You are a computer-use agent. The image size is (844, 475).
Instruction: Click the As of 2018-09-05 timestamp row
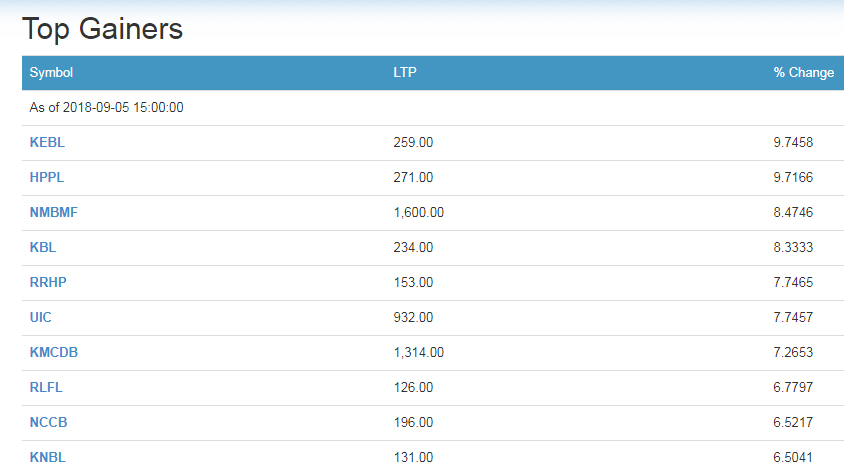pos(433,108)
